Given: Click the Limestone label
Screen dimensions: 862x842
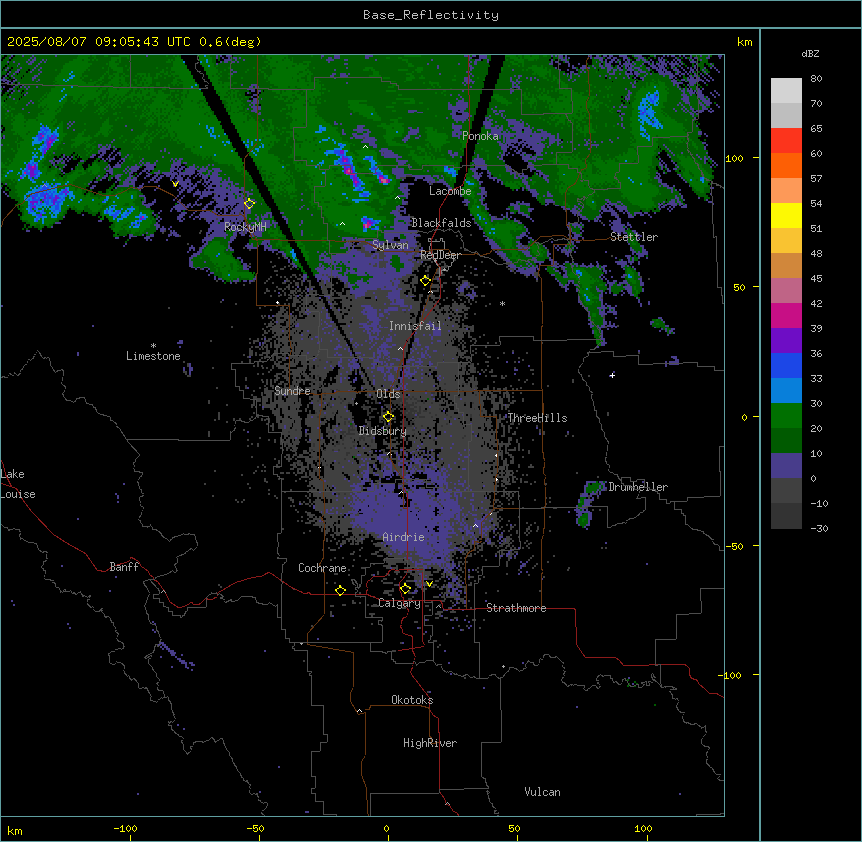Looking at the screenshot, I should pos(153,356).
